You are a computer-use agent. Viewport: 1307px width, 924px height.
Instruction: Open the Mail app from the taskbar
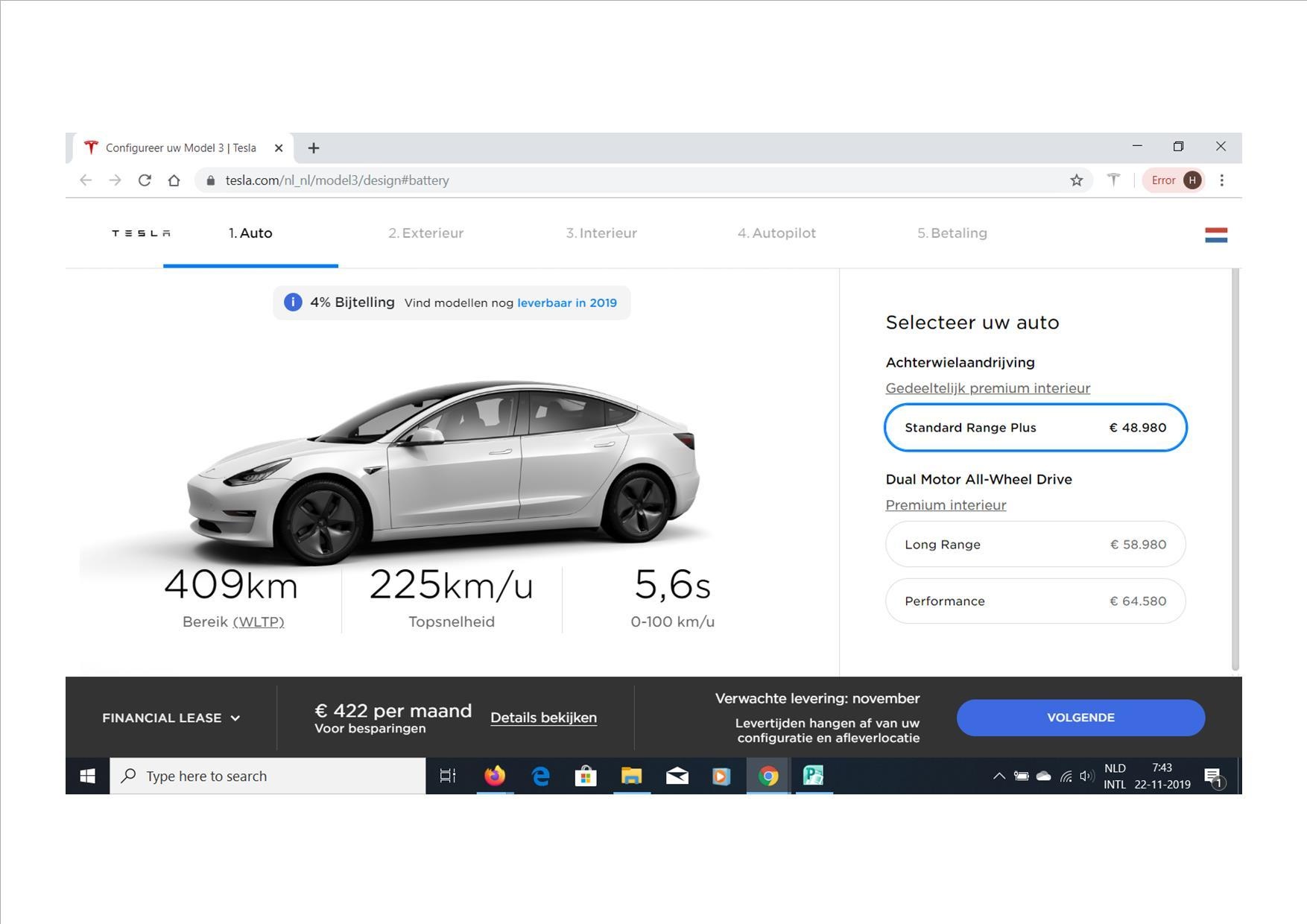pos(677,776)
